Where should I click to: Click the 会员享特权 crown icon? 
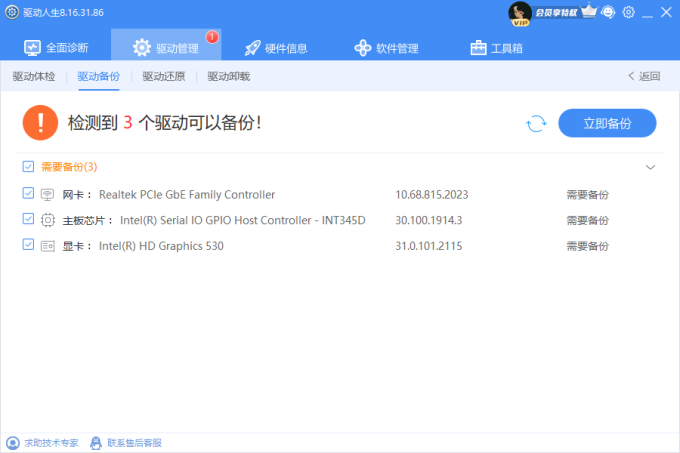pos(588,11)
